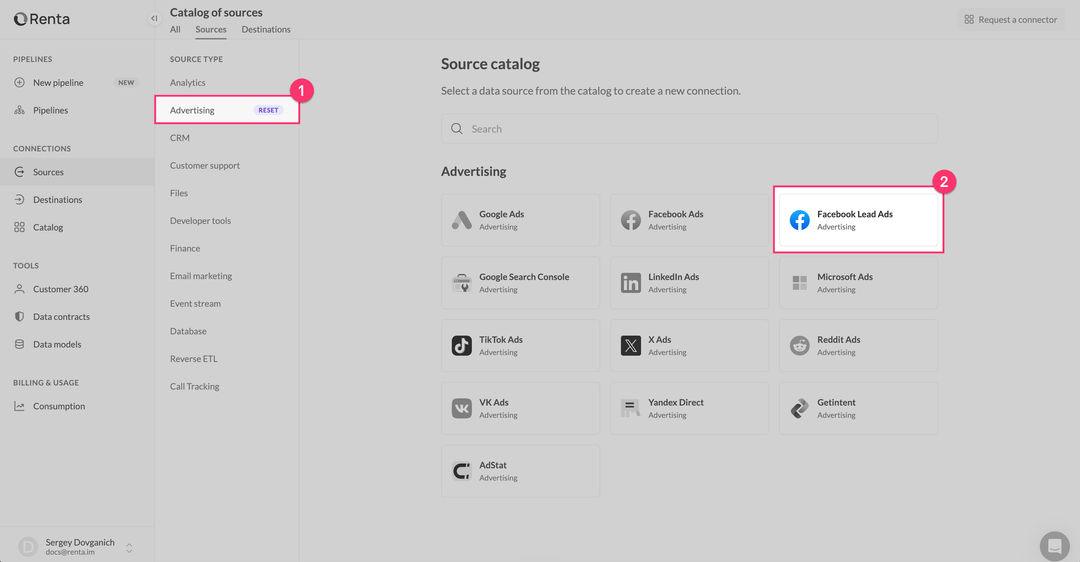This screenshot has height=562, width=1080.
Task: Click the LinkedIn Ads logo icon
Action: [x=630, y=283]
